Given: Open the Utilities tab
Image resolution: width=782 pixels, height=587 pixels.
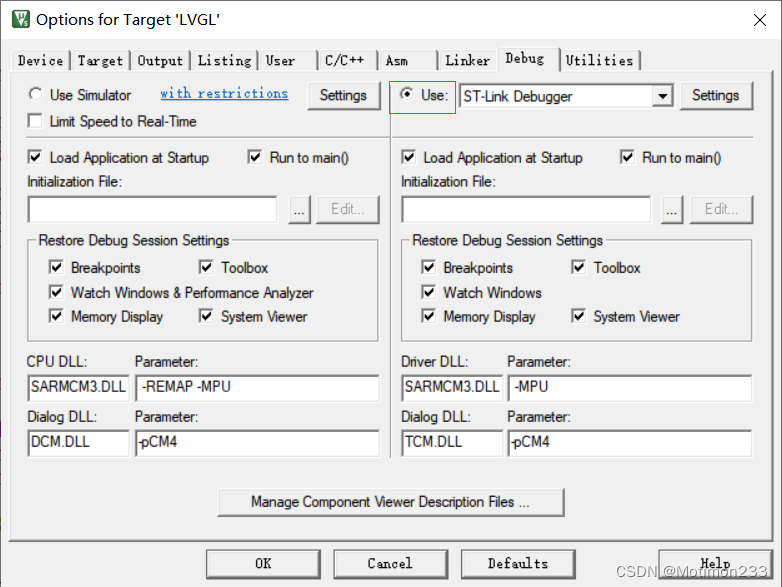Looking at the screenshot, I should 600,60.
